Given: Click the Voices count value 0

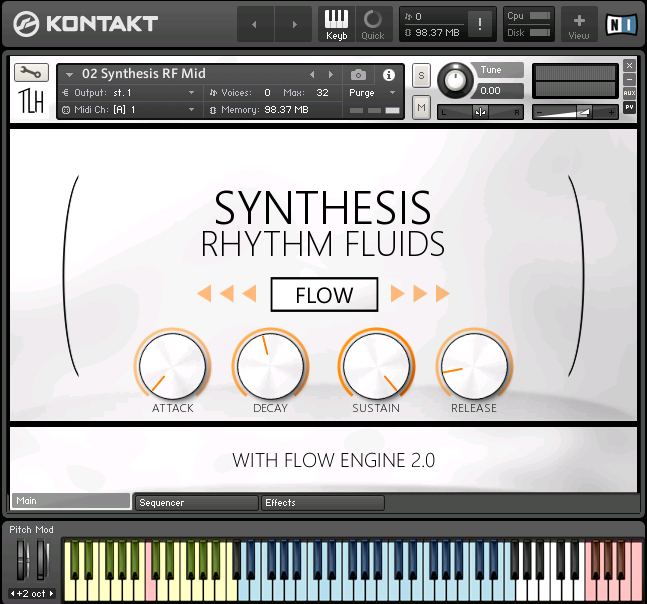Looking at the screenshot, I should tap(267, 93).
